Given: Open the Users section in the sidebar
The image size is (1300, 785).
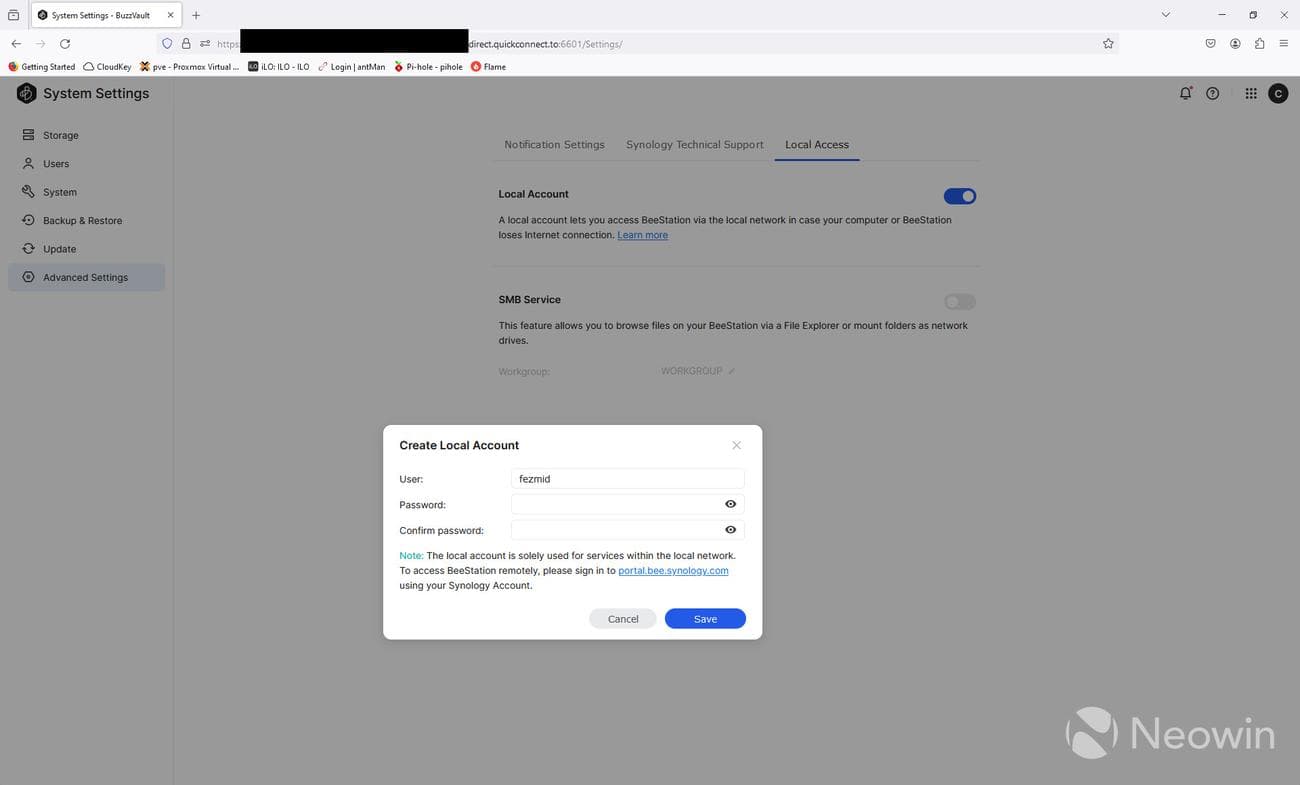Looking at the screenshot, I should coord(55,163).
